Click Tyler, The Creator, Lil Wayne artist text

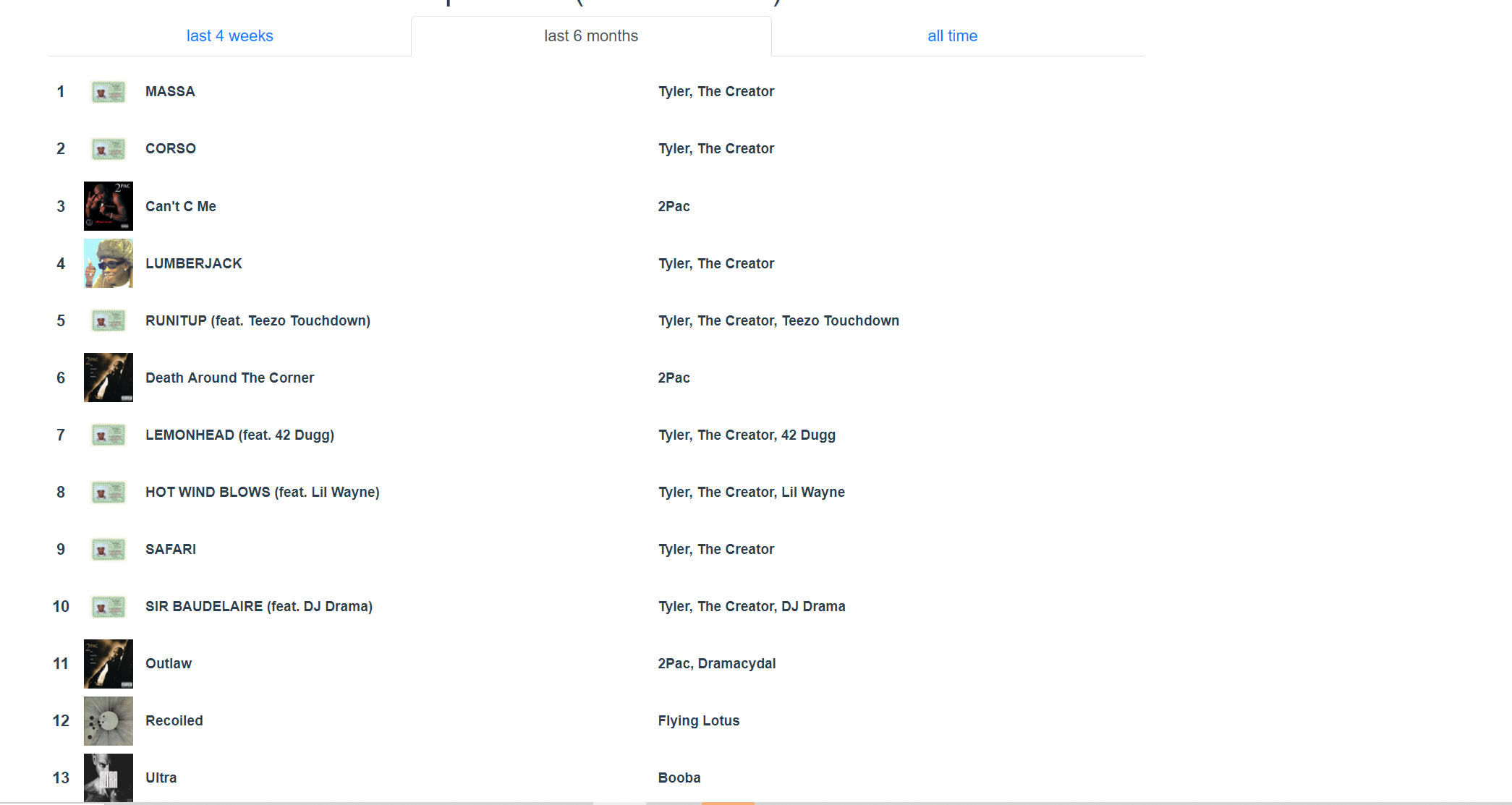point(751,492)
